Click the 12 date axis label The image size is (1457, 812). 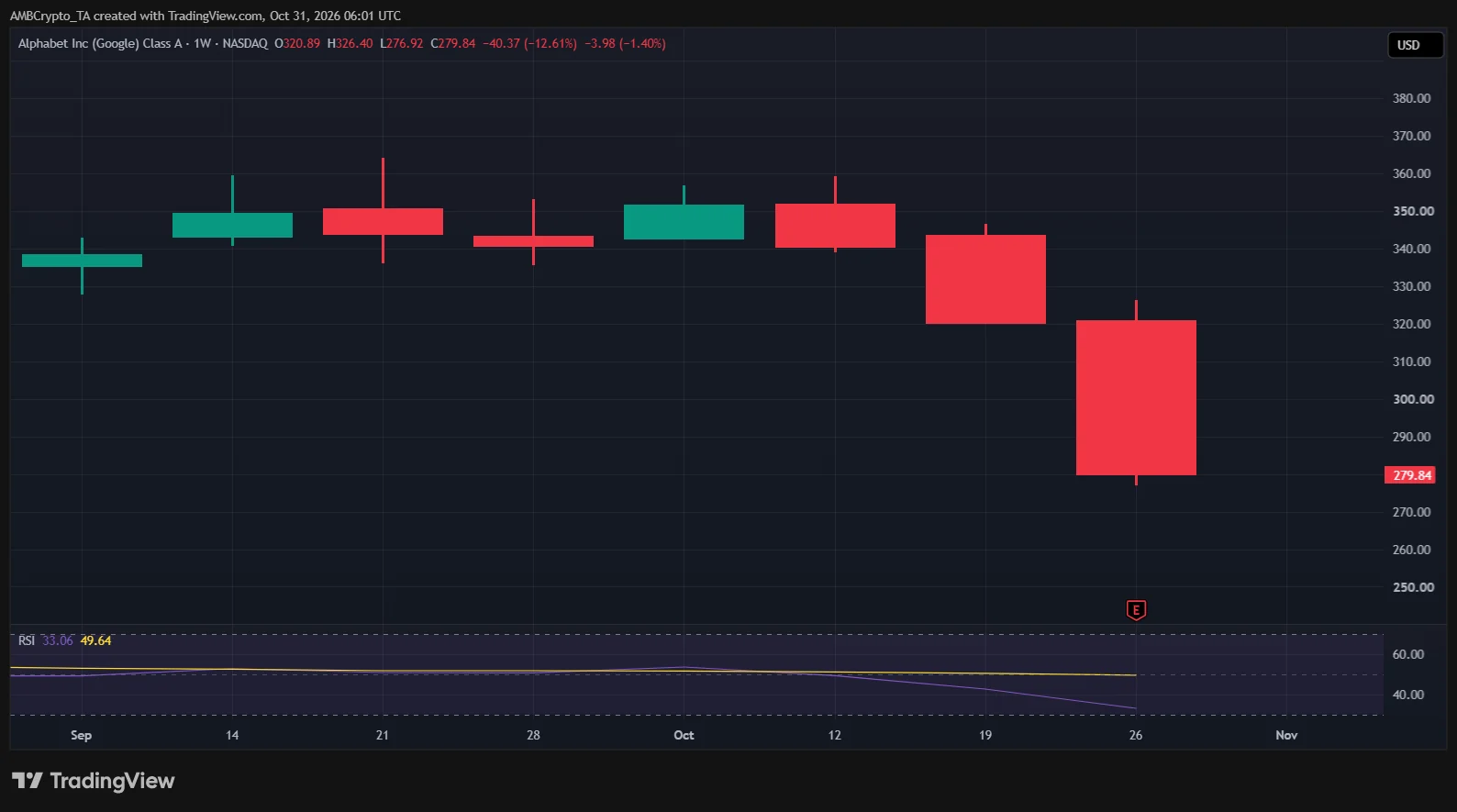pos(834,735)
